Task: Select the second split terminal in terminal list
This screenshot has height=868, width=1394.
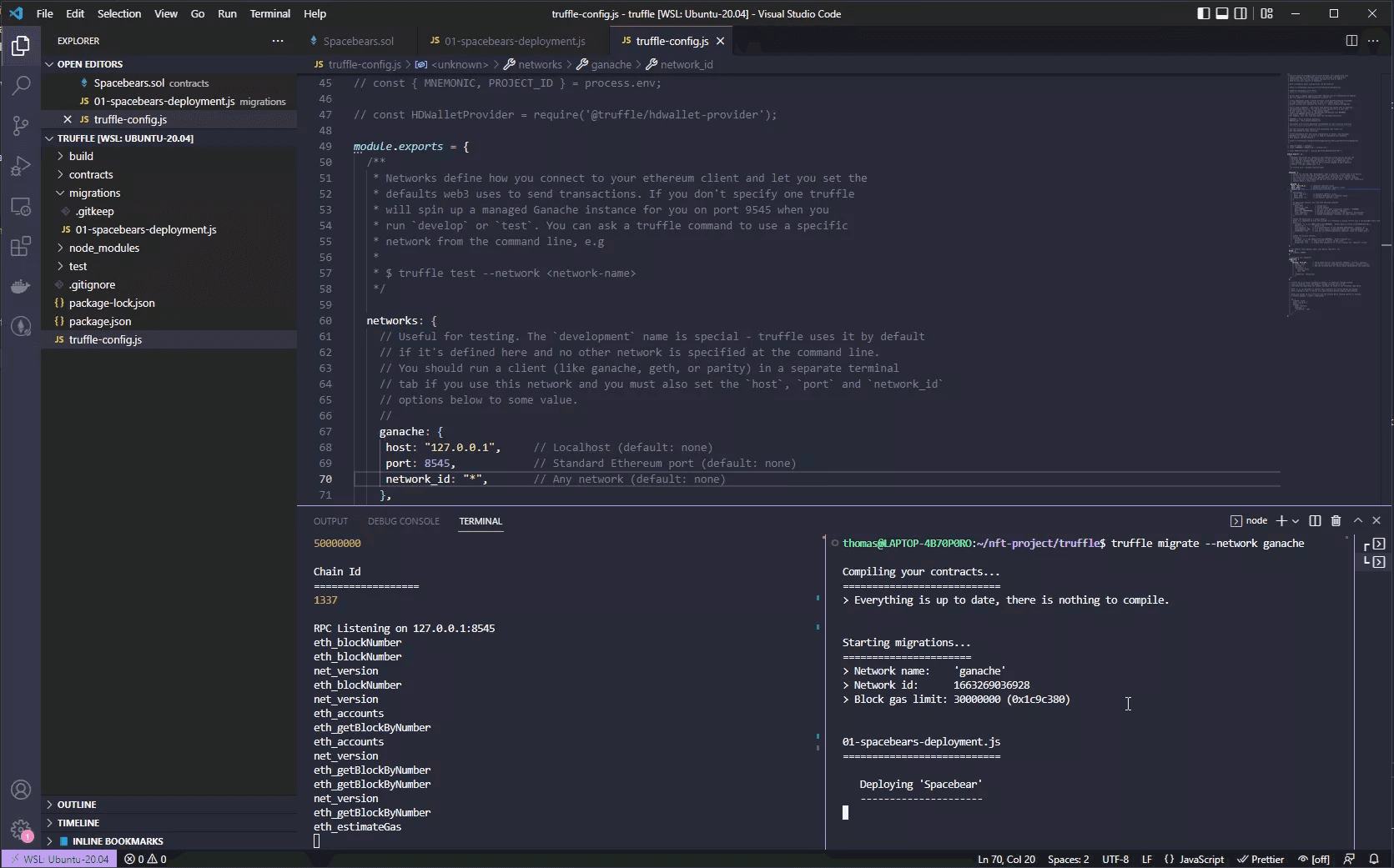Action: 1374,562
